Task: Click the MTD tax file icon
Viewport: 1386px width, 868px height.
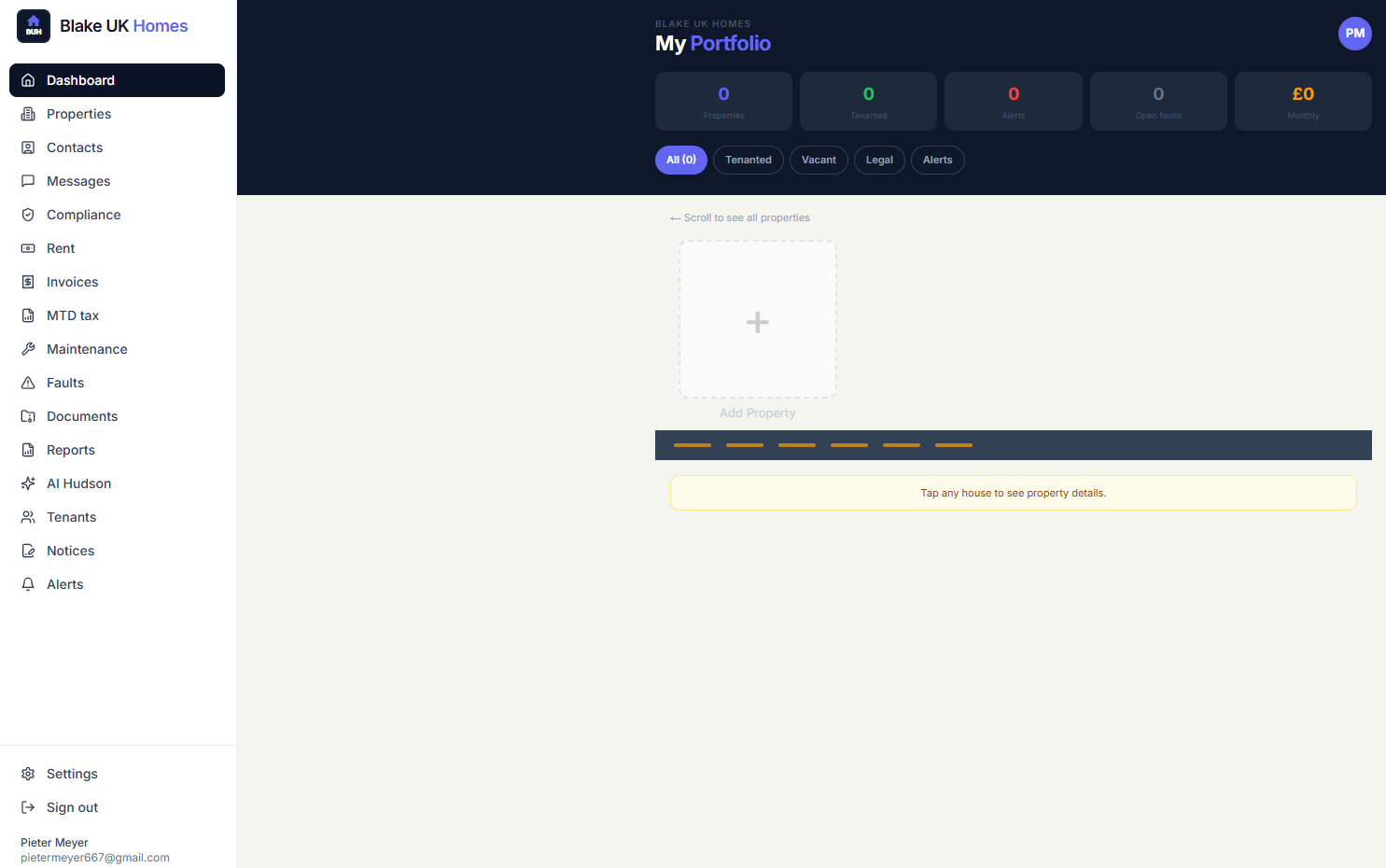Action: click(x=28, y=315)
